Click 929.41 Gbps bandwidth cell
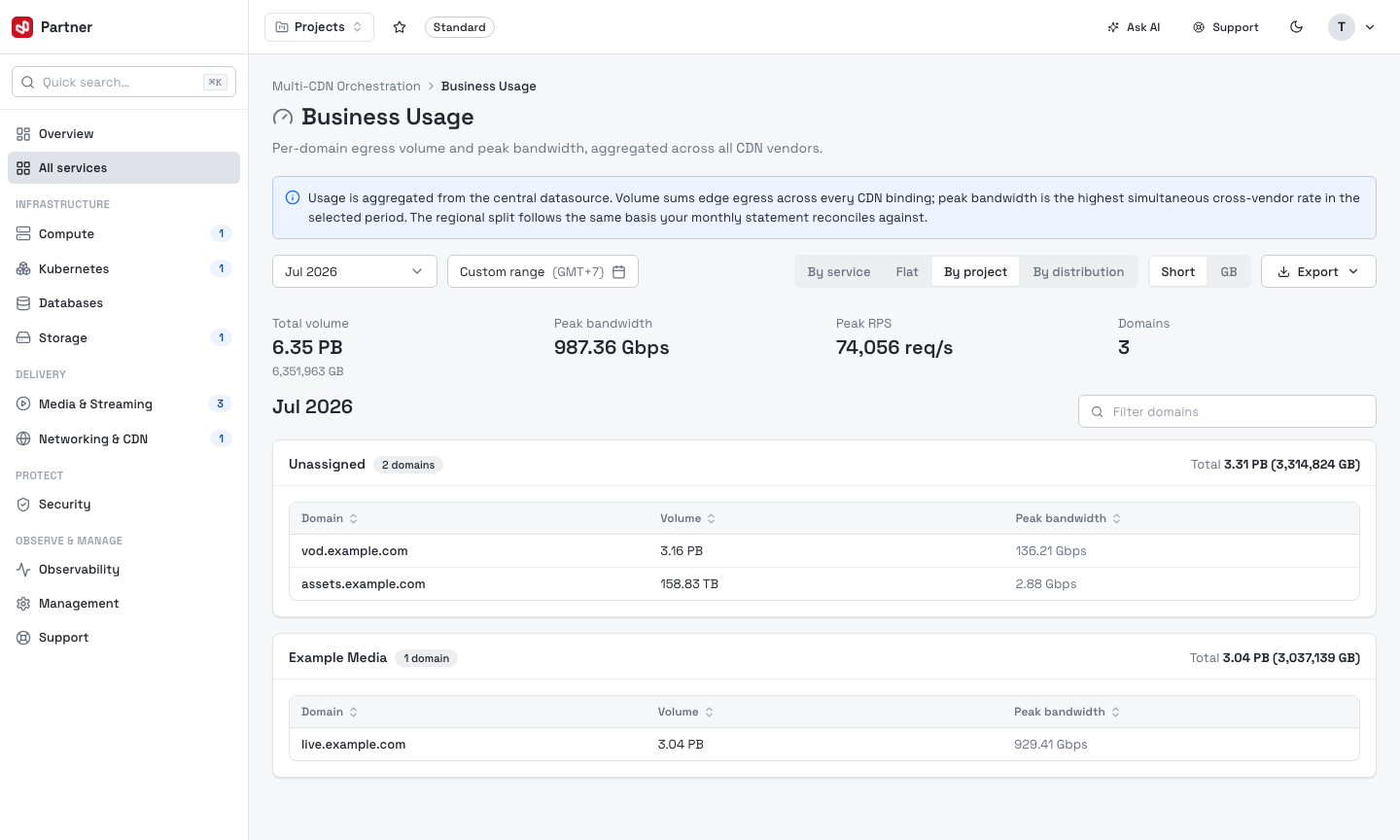Viewport: 1400px width, 840px height. tap(1051, 745)
